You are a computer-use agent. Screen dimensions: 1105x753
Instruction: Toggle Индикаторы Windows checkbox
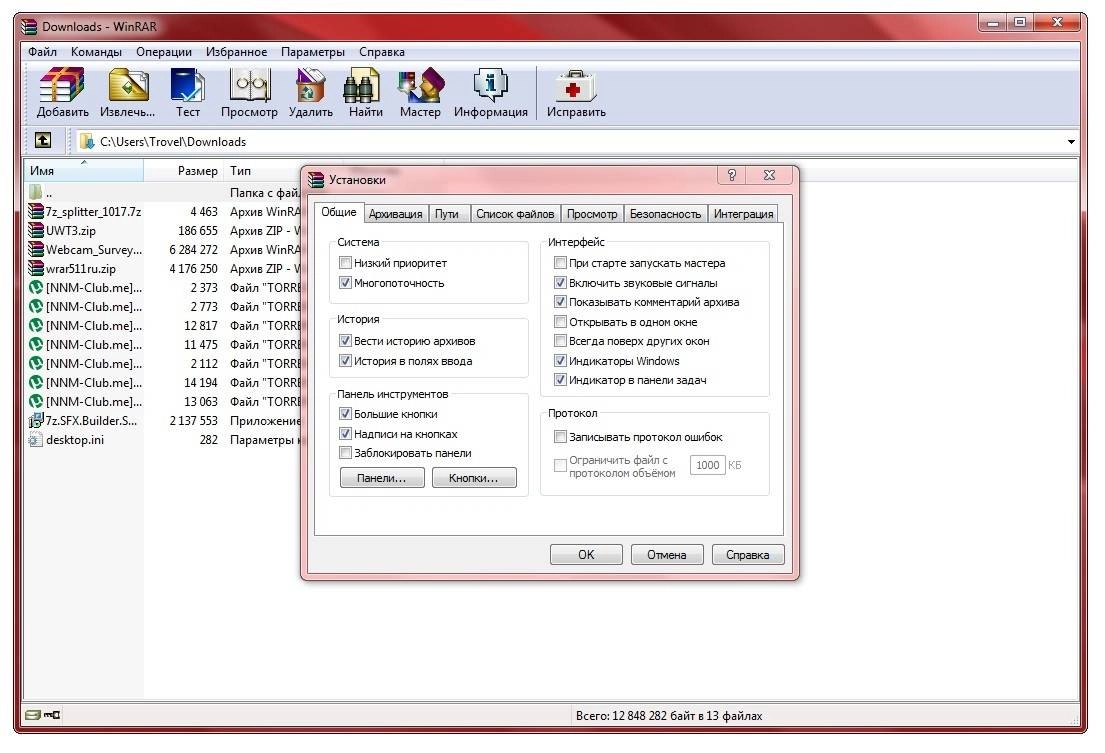pos(560,361)
